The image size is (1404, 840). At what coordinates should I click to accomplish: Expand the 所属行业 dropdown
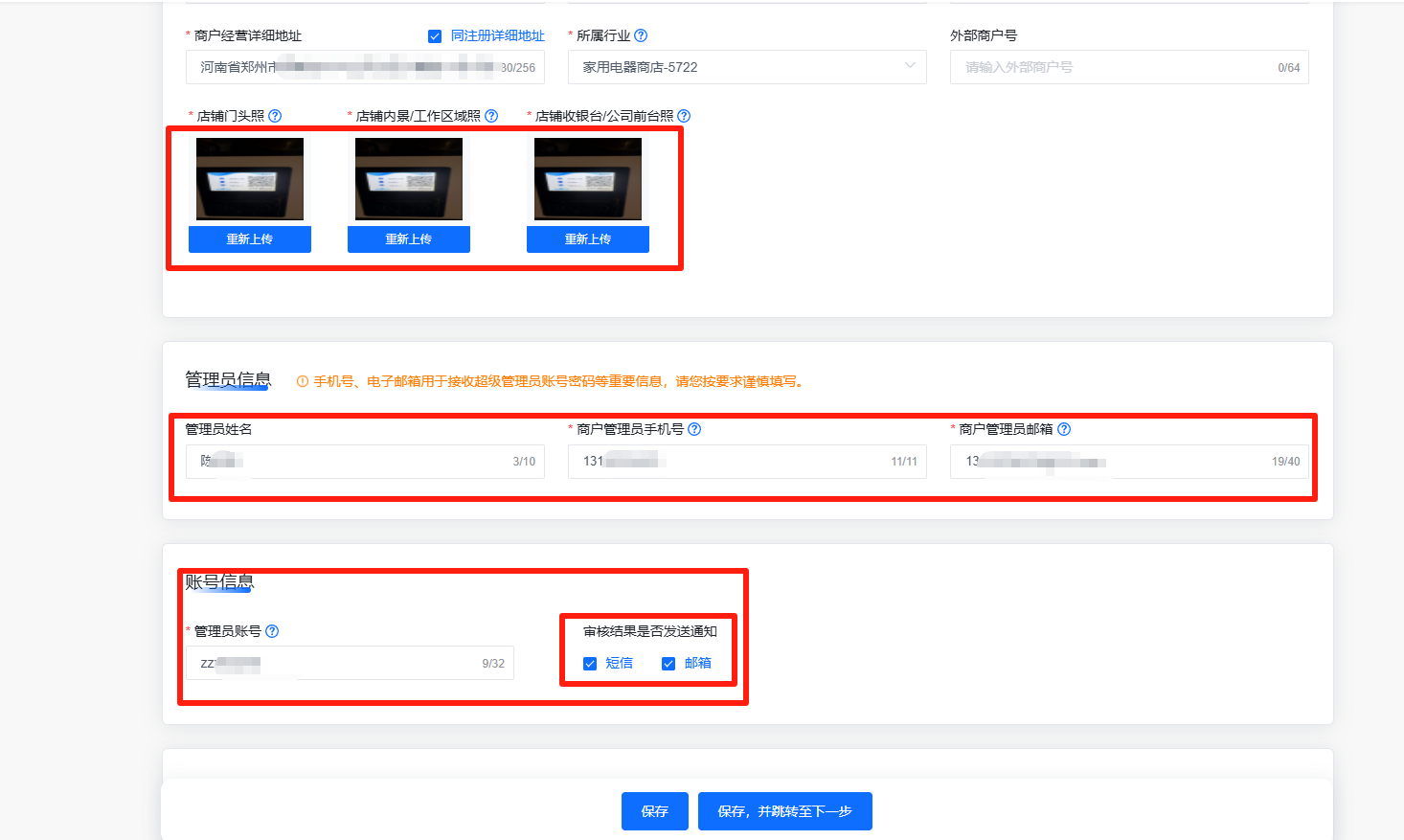coord(910,66)
